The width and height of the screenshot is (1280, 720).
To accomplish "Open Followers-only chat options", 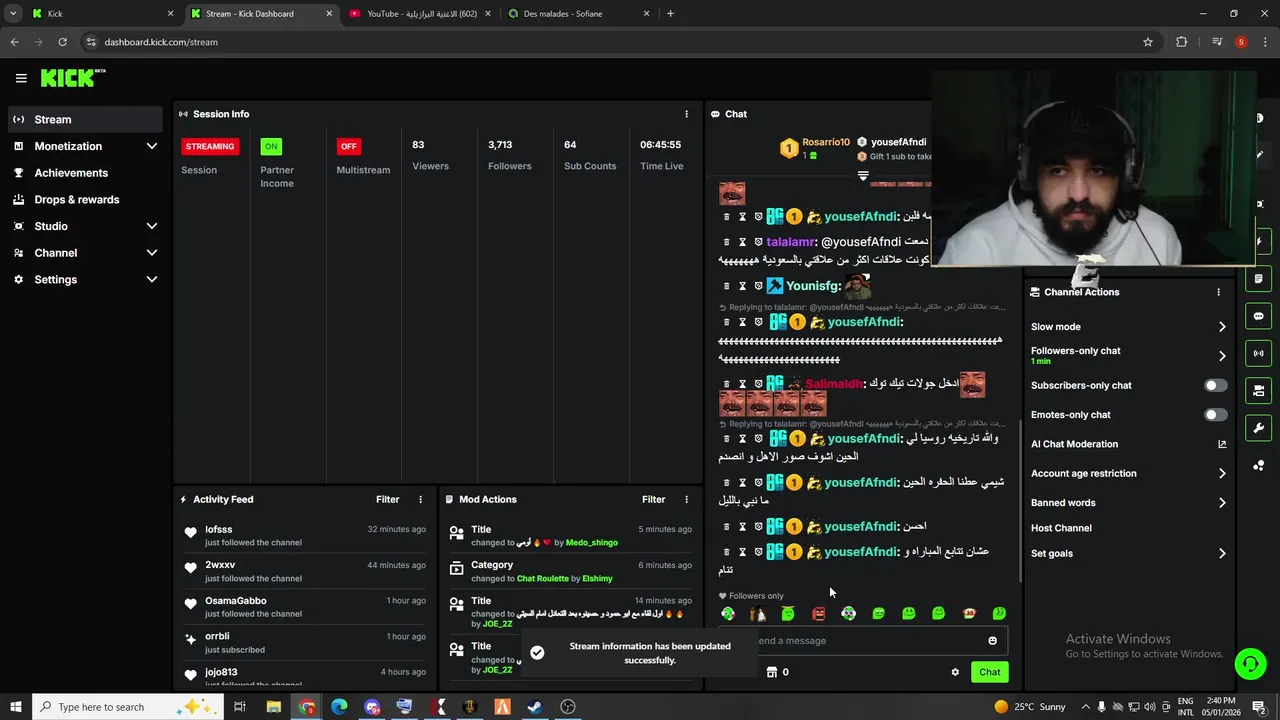I will 1128,355.
